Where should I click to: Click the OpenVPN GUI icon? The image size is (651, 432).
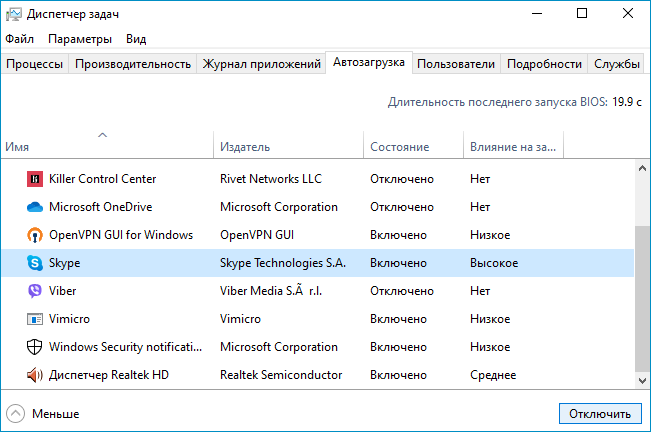tap(35, 235)
